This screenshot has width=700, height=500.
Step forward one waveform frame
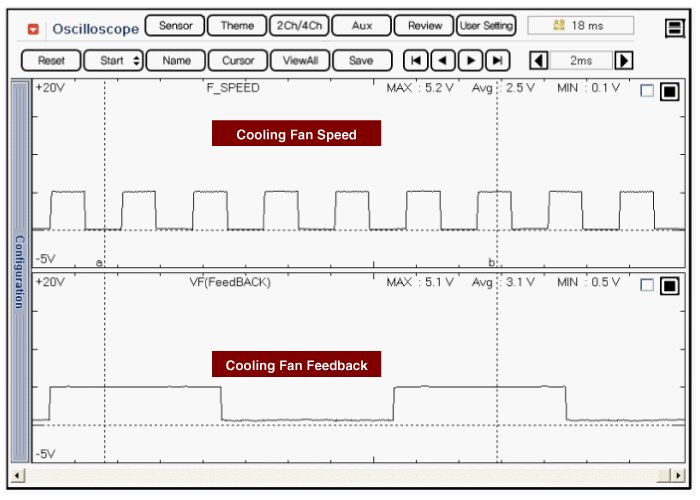(x=470, y=61)
